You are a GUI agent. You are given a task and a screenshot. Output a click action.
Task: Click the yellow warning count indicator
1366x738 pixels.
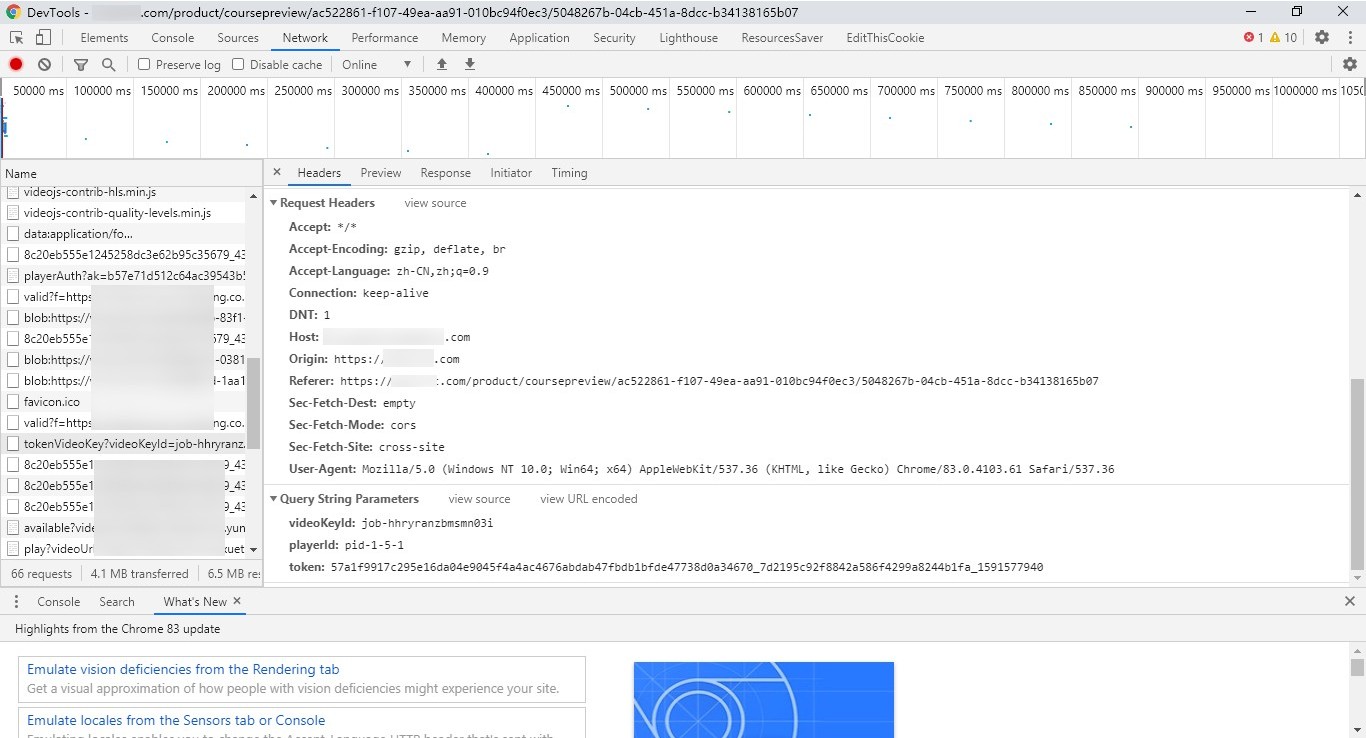1283,38
